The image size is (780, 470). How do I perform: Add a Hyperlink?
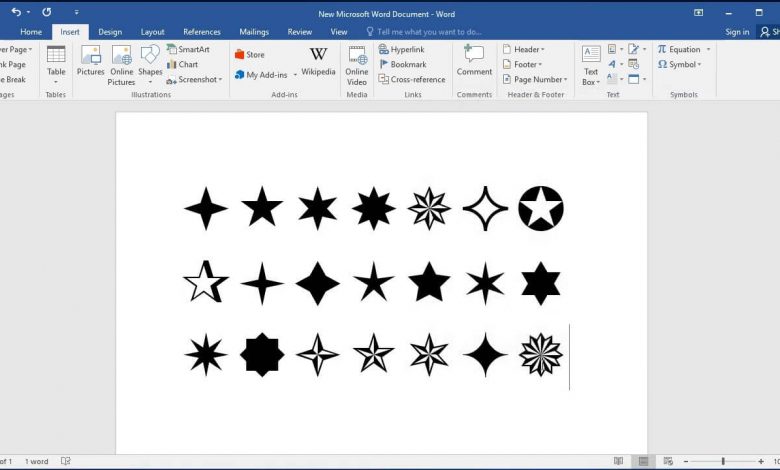tap(402, 49)
